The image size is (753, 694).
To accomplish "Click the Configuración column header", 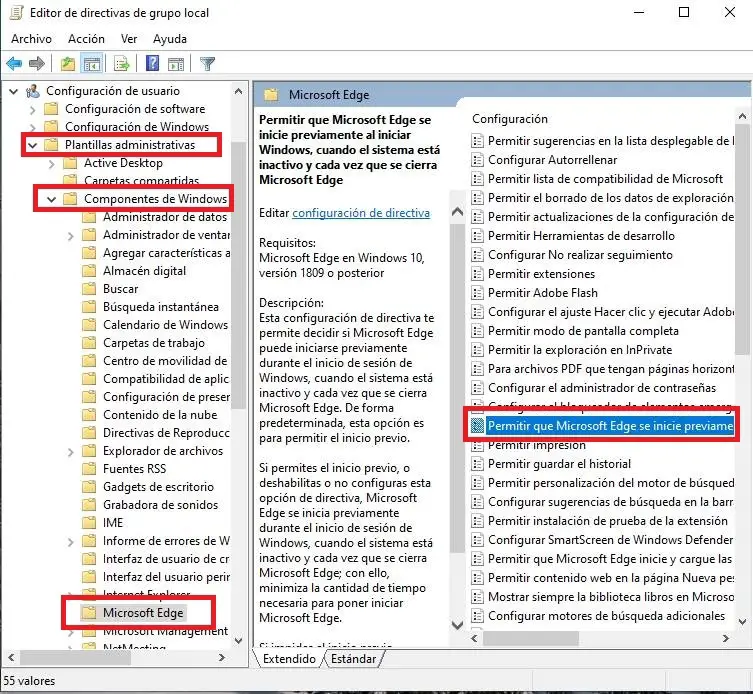I will click(x=510, y=119).
